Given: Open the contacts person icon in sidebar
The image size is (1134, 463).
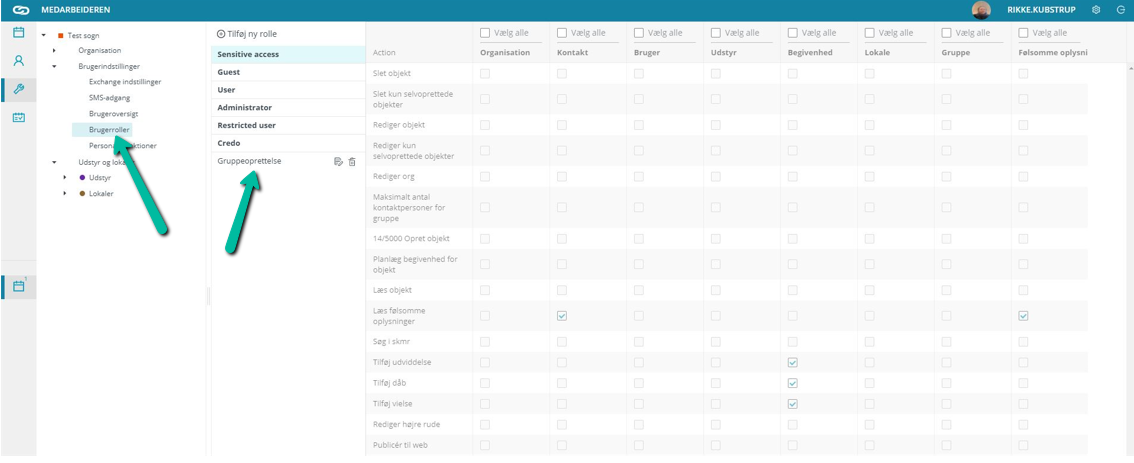Looking at the screenshot, I should click(19, 61).
